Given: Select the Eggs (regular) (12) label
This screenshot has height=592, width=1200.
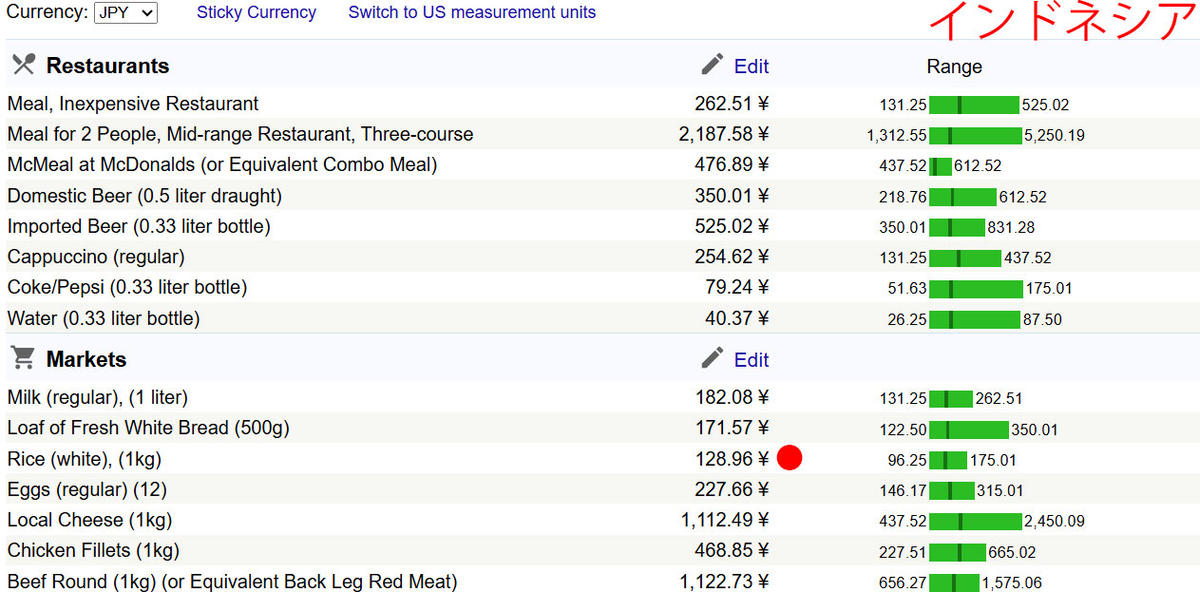Looking at the screenshot, I should pos(87,489).
